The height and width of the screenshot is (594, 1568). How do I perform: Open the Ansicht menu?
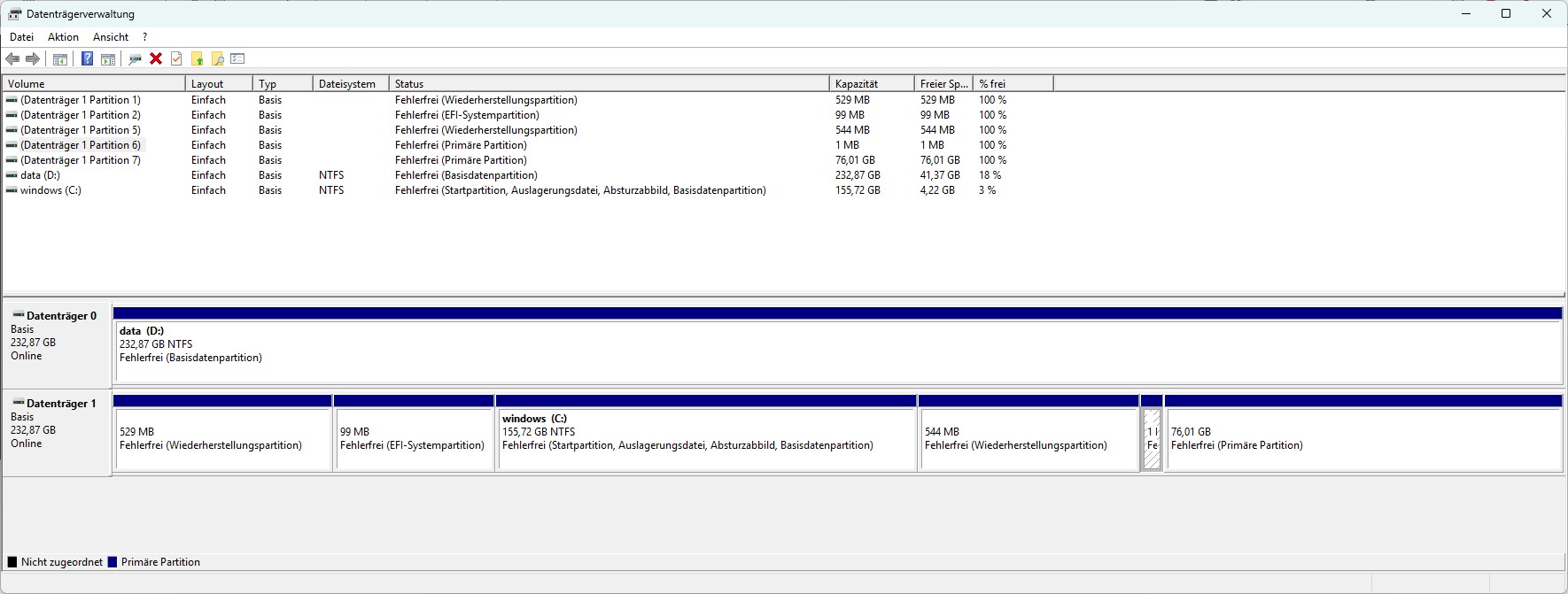point(111,37)
